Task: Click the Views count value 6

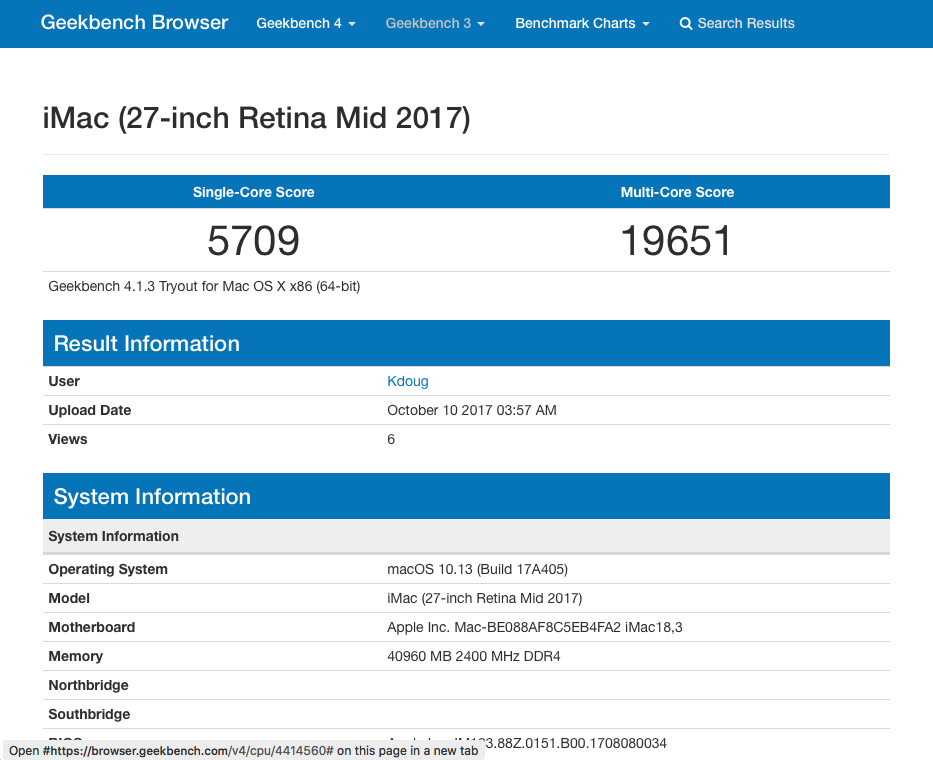Action: point(391,439)
